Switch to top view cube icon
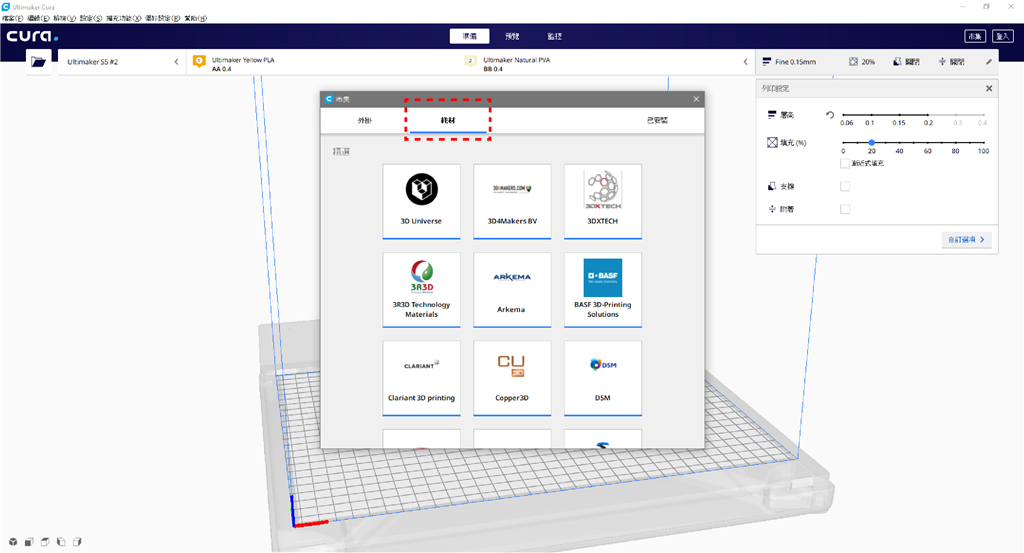The width and height of the screenshot is (1024, 553). coord(45,542)
